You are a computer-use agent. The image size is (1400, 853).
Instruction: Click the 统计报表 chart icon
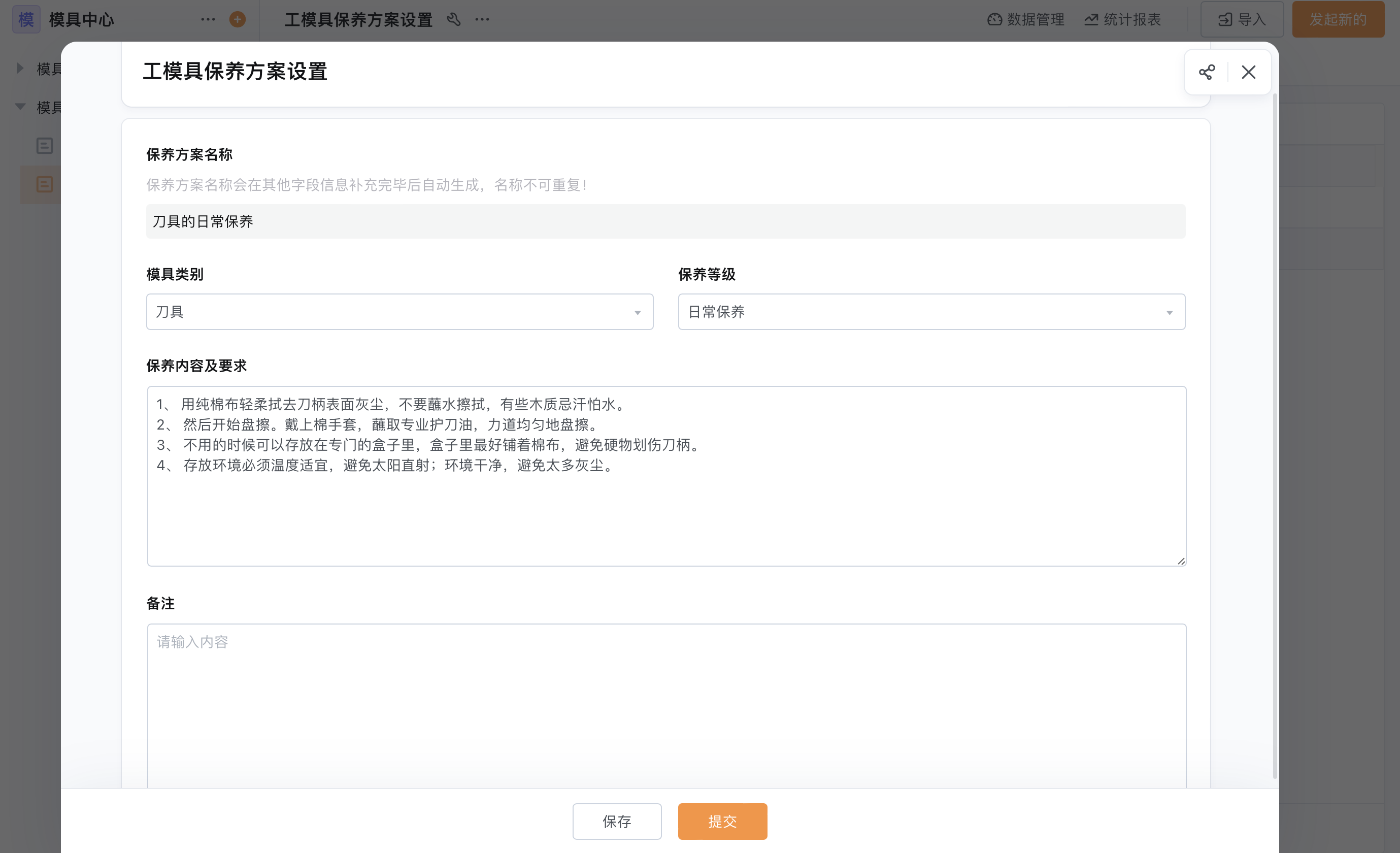click(1091, 19)
